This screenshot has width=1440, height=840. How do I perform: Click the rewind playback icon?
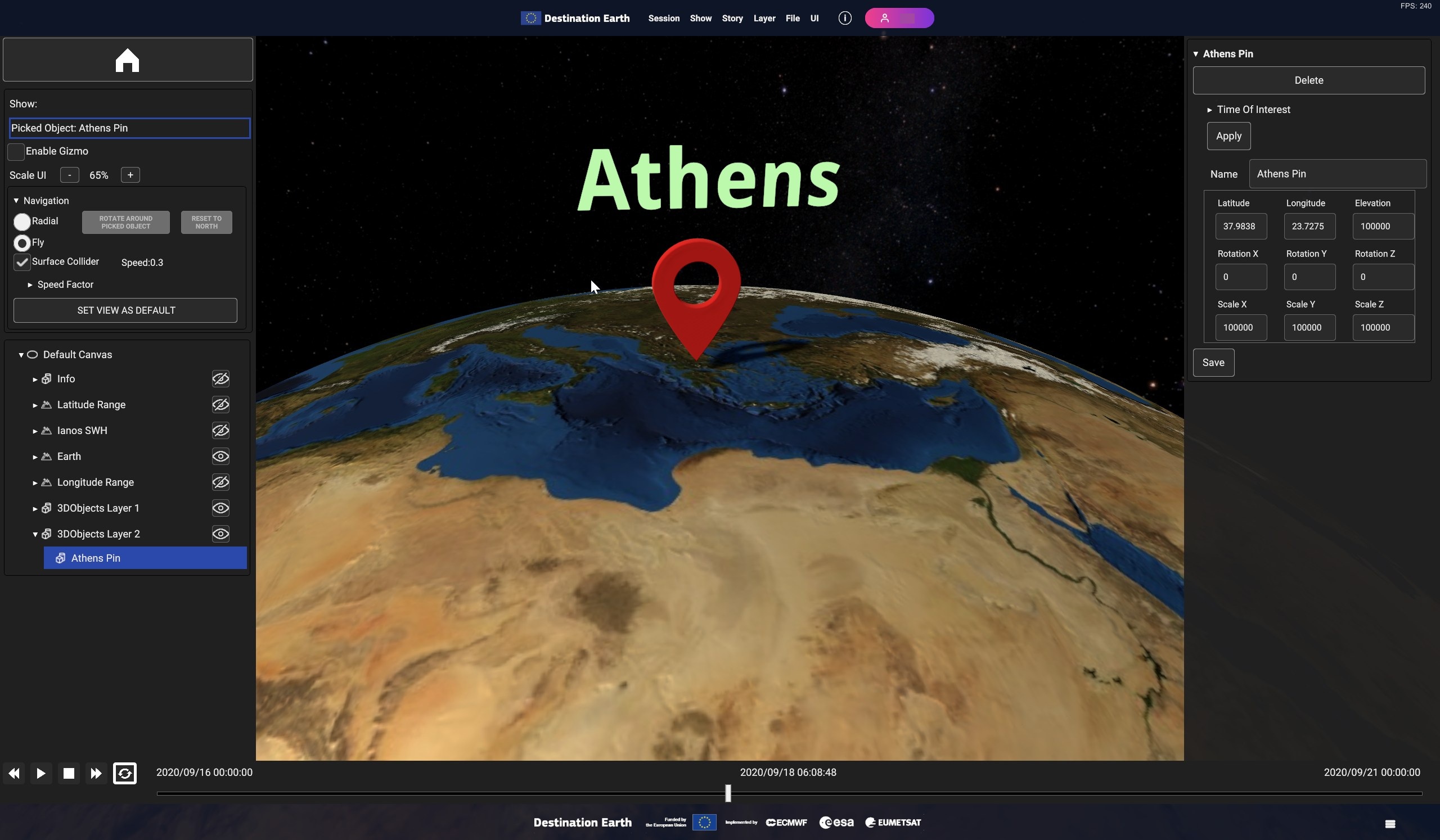pyautogui.click(x=14, y=773)
